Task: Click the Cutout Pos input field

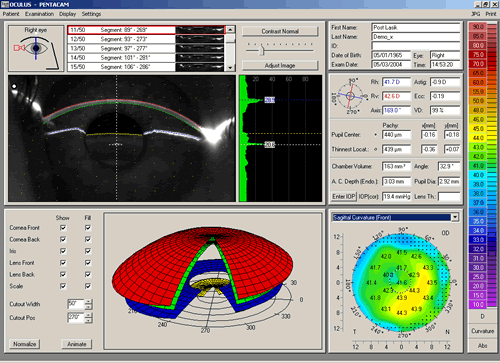Action: pos(76,318)
